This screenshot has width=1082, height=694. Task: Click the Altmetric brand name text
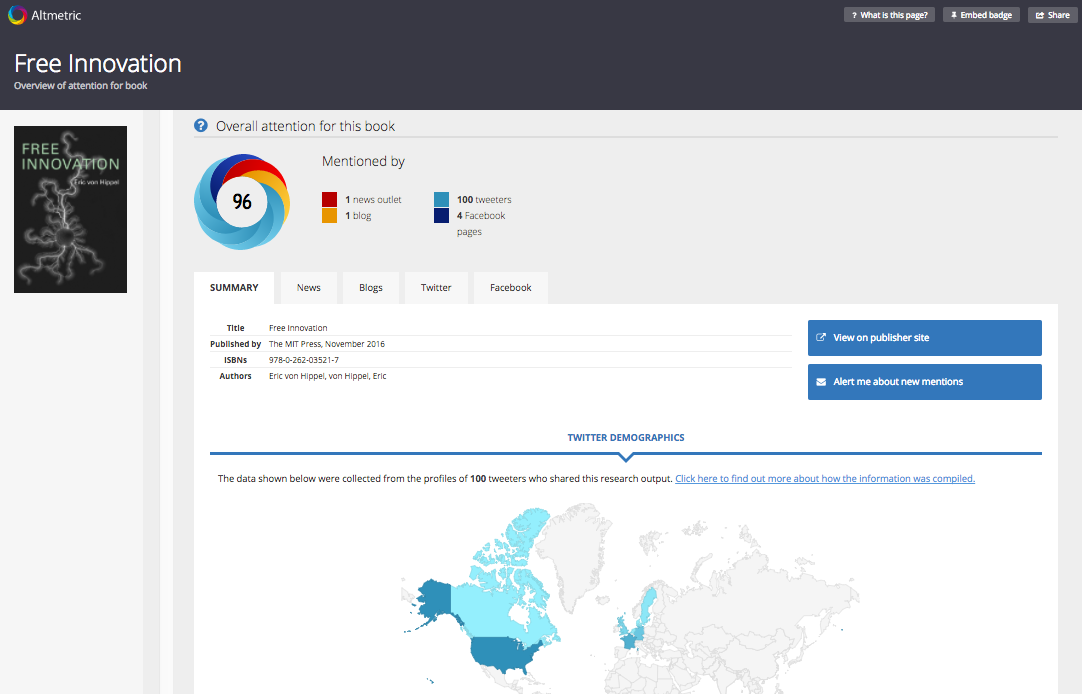click(56, 15)
